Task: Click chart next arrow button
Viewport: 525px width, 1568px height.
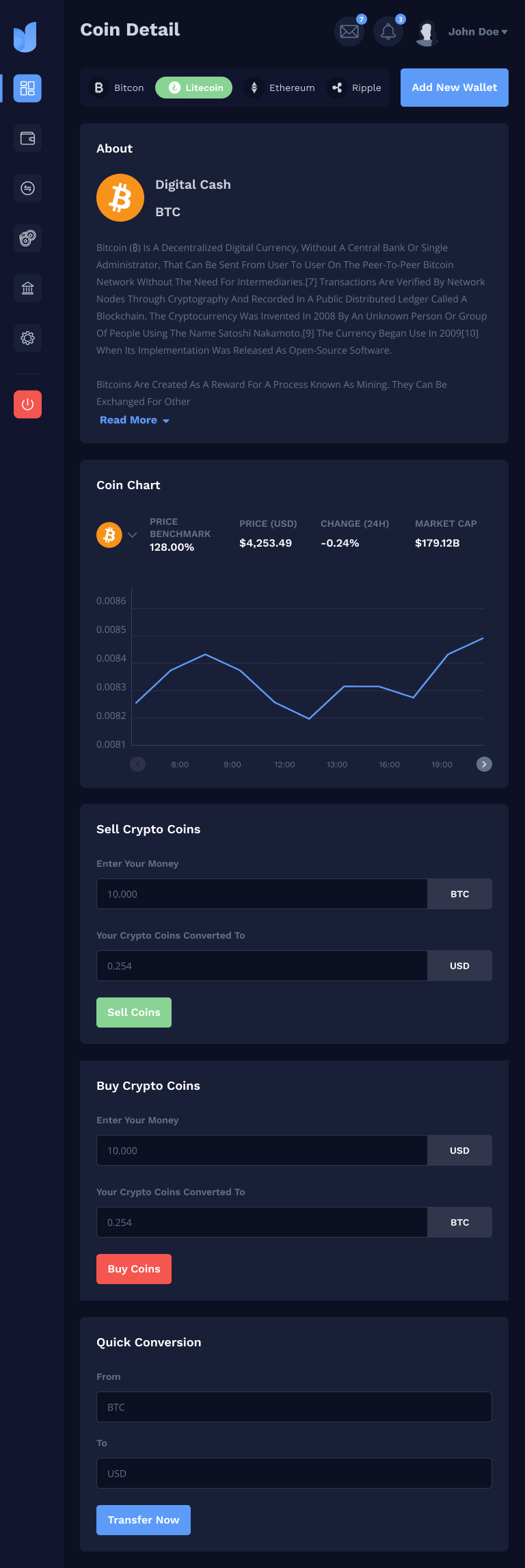Action: pyautogui.click(x=484, y=764)
